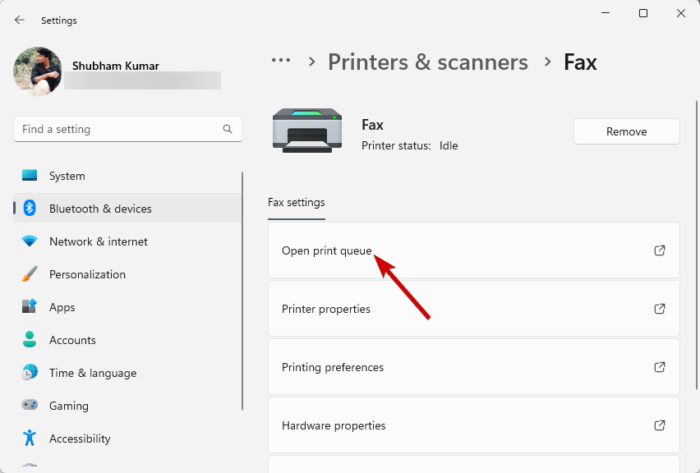Open Time & language settings
Viewport: 700px width, 473px height.
point(127,373)
